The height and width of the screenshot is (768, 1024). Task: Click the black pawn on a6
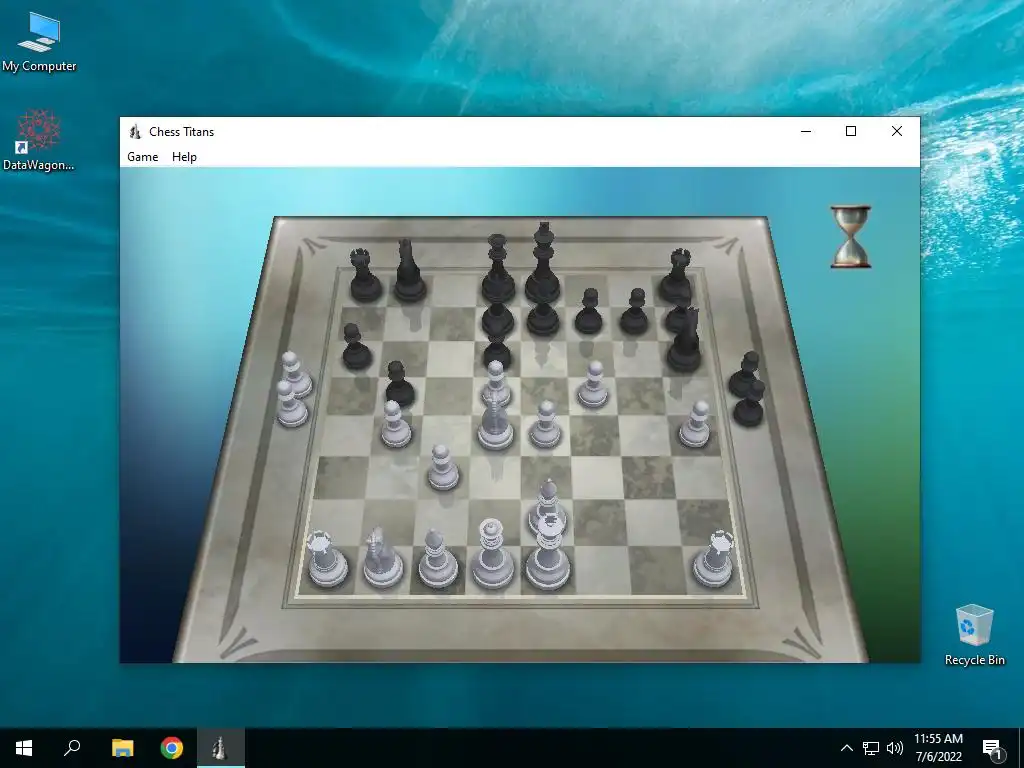[356, 347]
